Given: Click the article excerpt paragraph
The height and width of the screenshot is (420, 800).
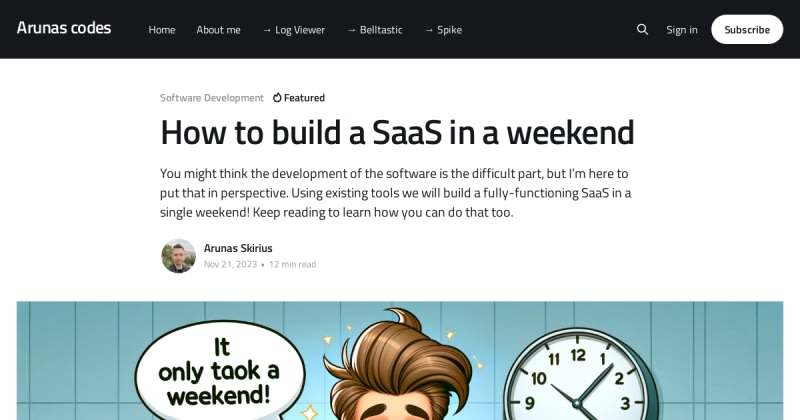Looking at the screenshot, I should tap(397, 192).
